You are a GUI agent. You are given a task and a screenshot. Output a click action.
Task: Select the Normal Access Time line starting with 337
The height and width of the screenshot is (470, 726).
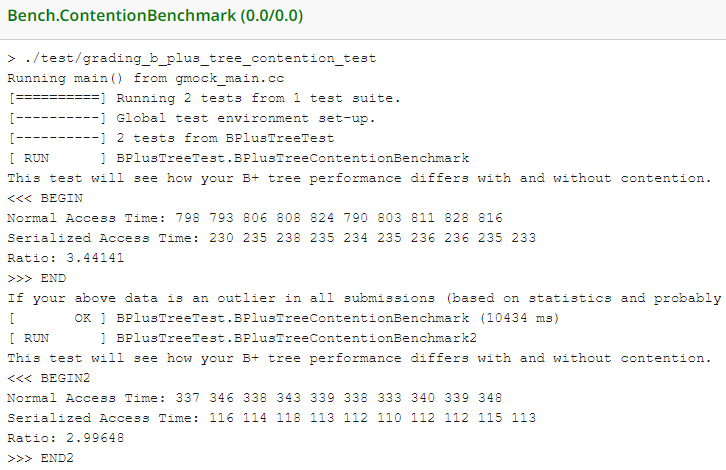(x=254, y=398)
